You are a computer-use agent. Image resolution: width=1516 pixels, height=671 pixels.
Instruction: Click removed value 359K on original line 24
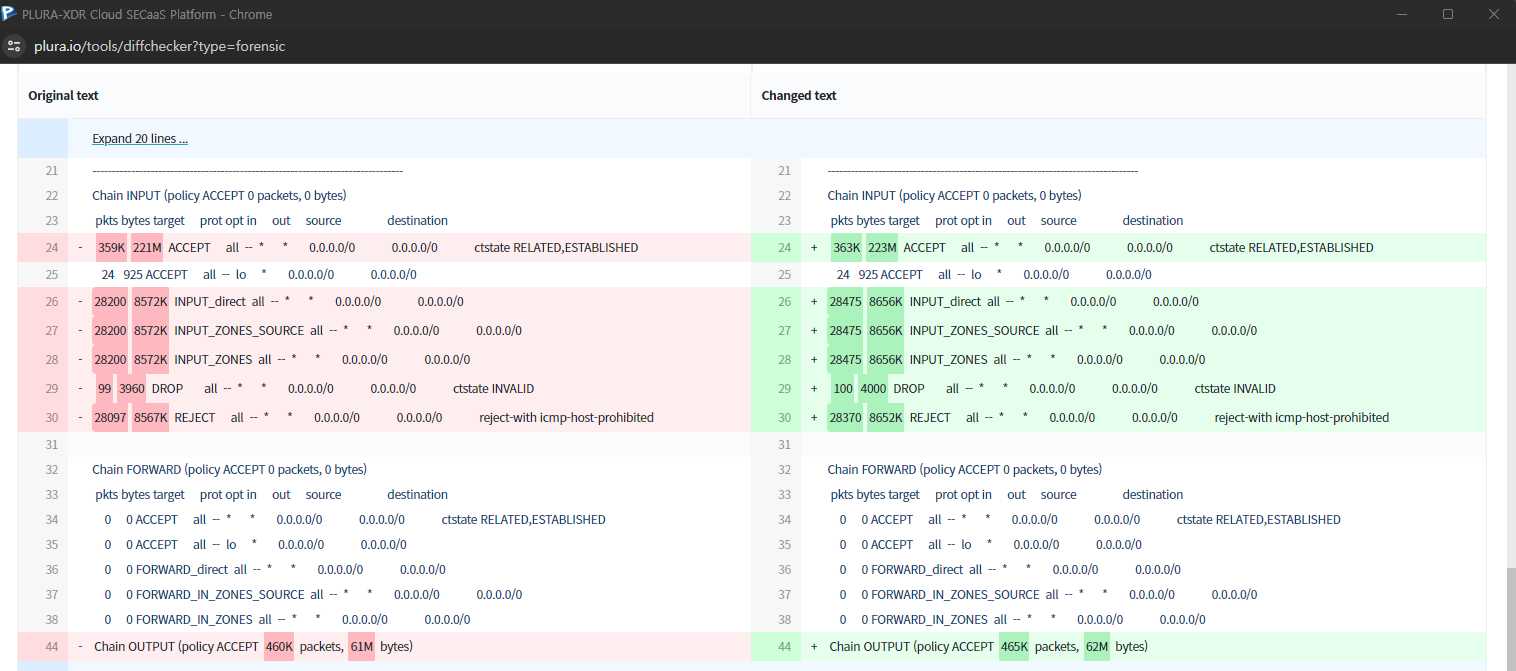point(111,248)
